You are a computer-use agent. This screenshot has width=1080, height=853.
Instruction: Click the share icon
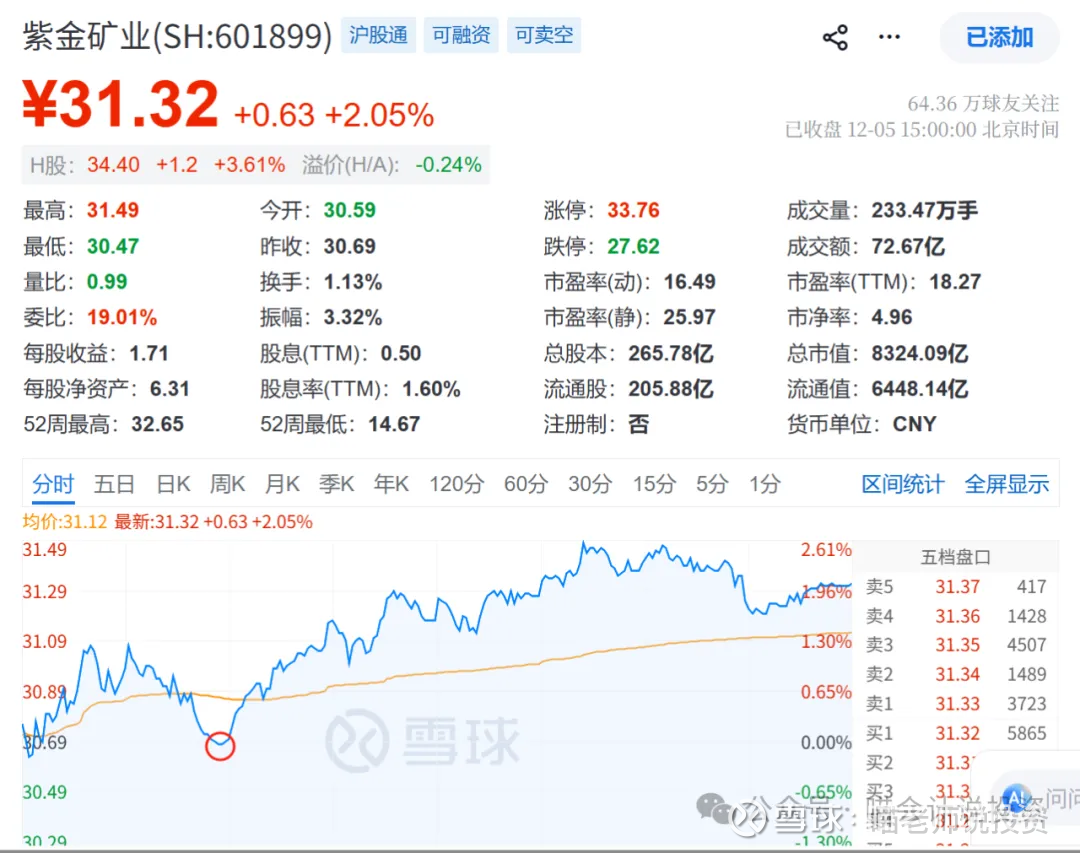(x=835, y=38)
